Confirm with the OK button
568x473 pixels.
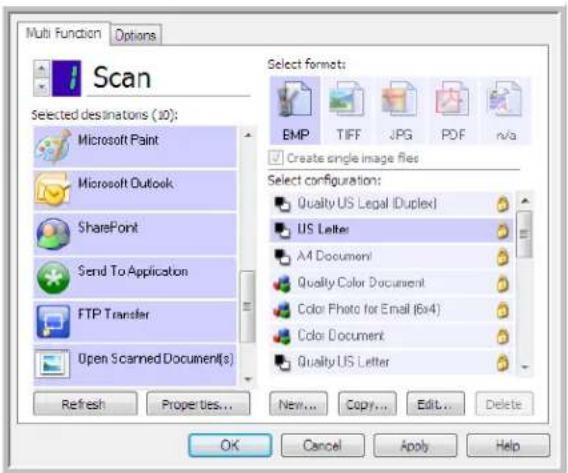230,445
